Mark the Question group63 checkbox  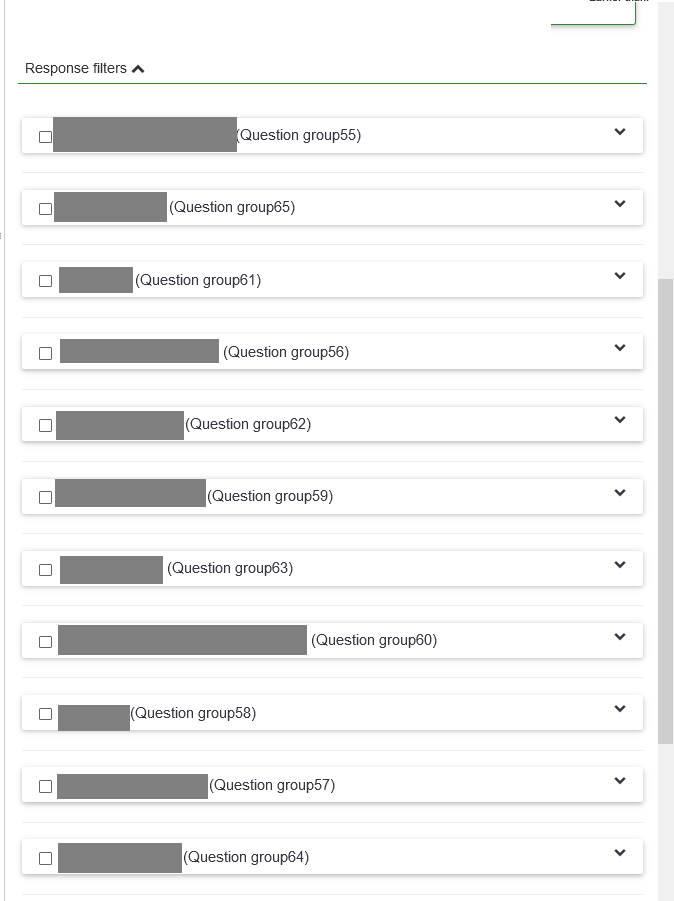click(45, 569)
